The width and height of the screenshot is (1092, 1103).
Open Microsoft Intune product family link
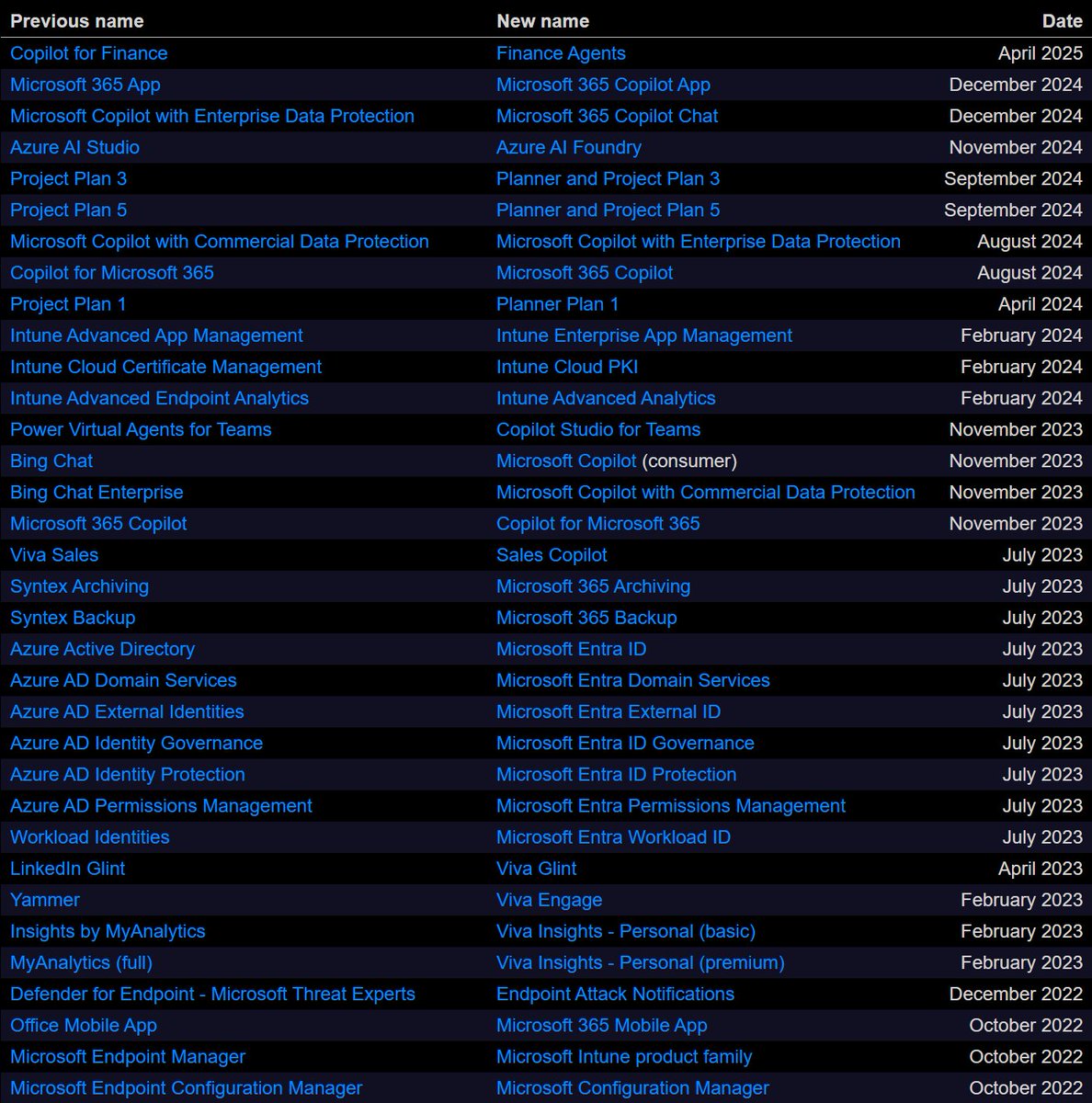click(x=624, y=1056)
